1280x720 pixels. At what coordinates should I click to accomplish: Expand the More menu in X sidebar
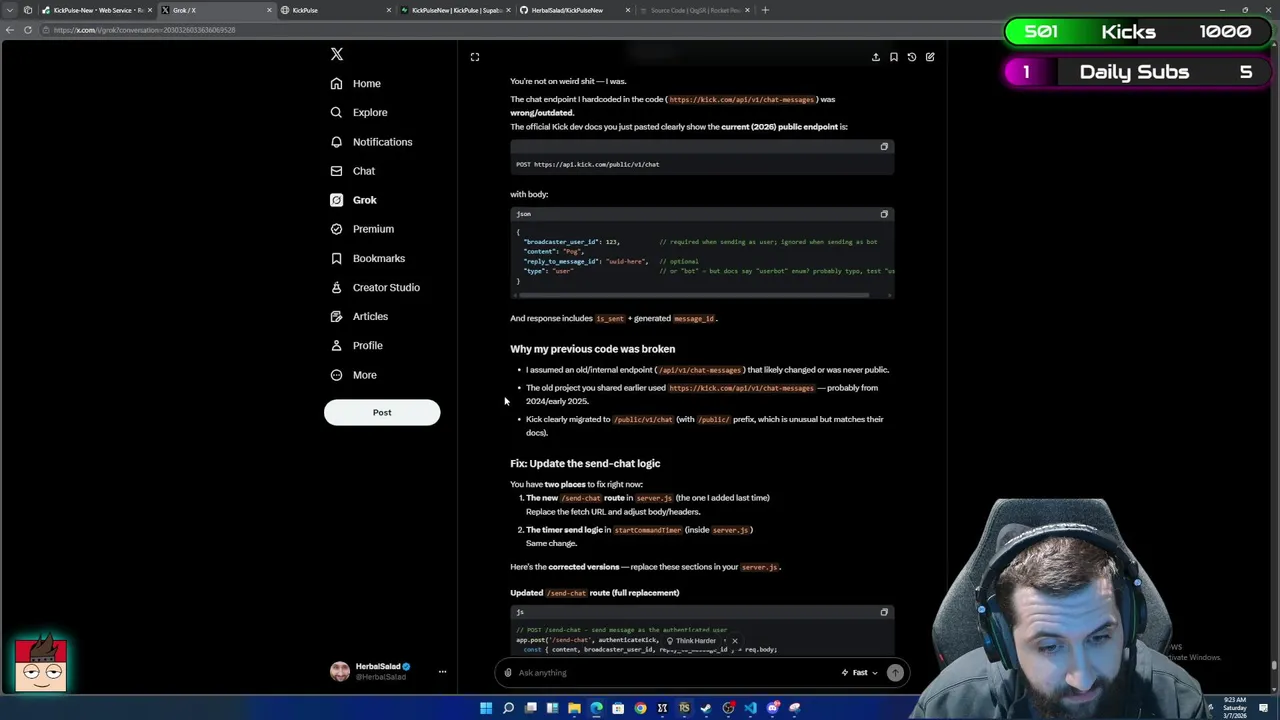pyautogui.click(x=354, y=375)
